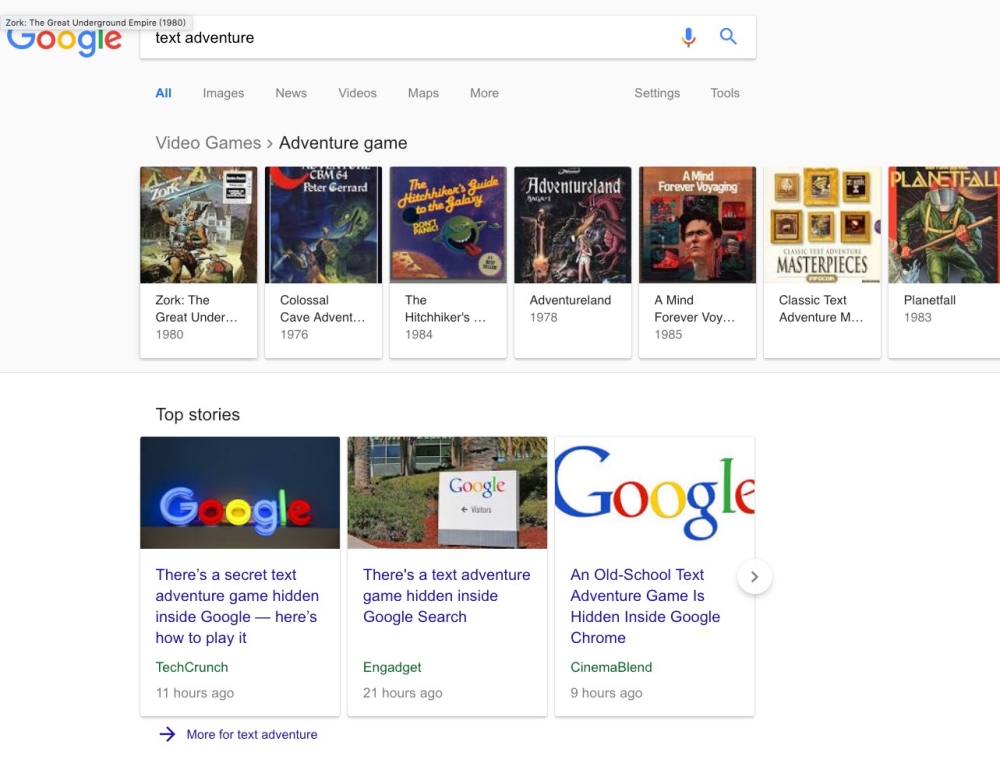The image size is (1000, 766).
Task: Open the Tools options
Action: [725, 93]
